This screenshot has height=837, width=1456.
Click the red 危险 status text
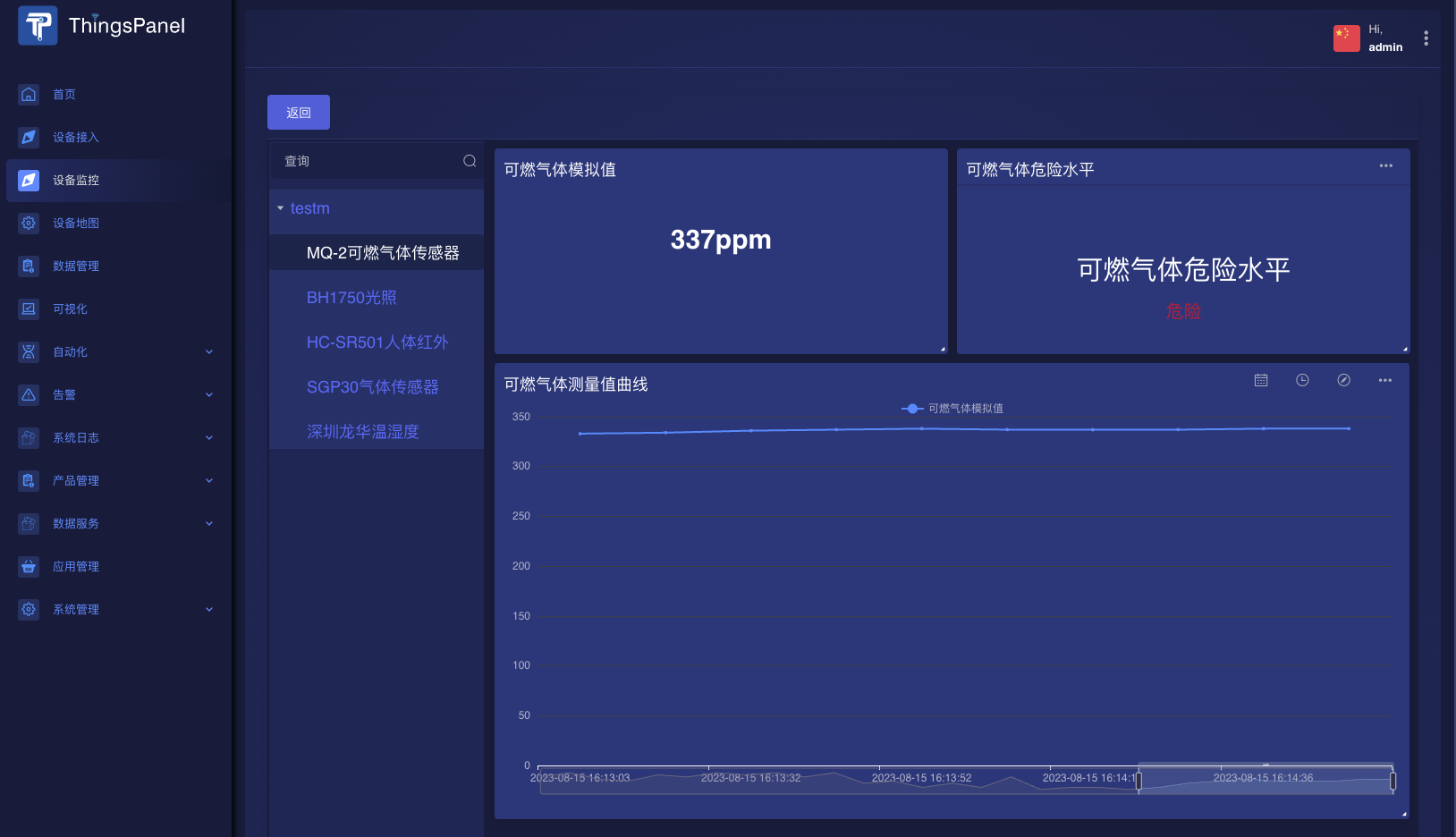pyautogui.click(x=1183, y=311)
